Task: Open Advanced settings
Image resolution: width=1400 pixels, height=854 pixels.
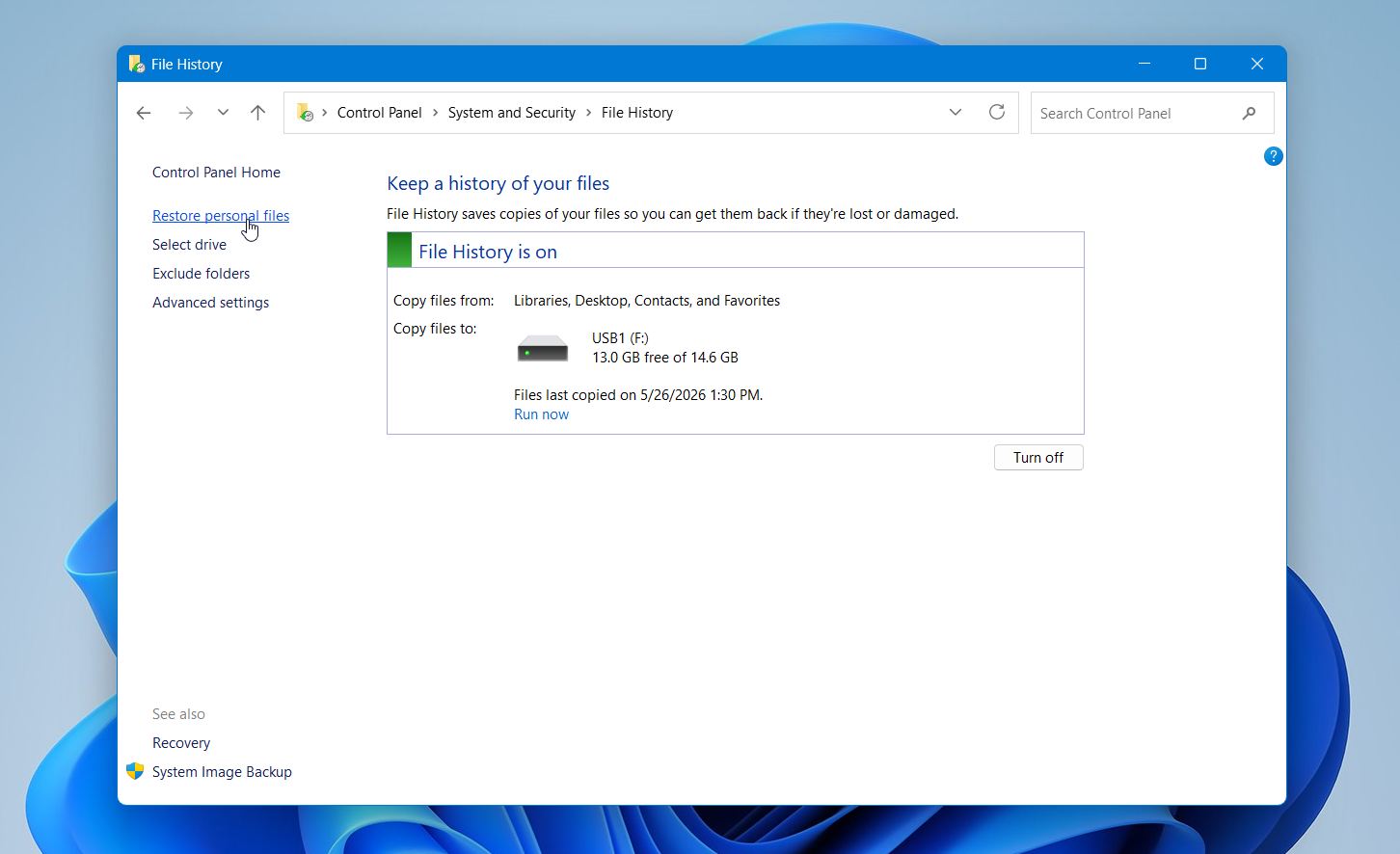Action: click(210, 303)
